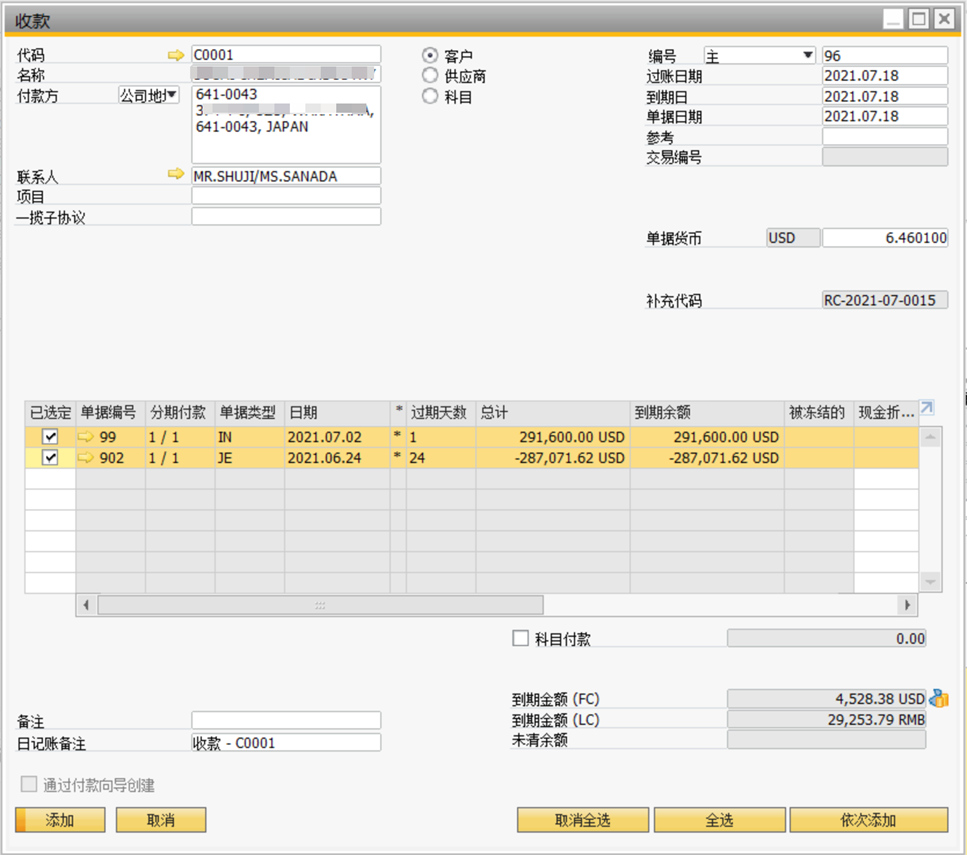This screenshot has width=967, height=855.
Task: Toggle 通过付款向导创建 checkbox
Action: point(29,784)
